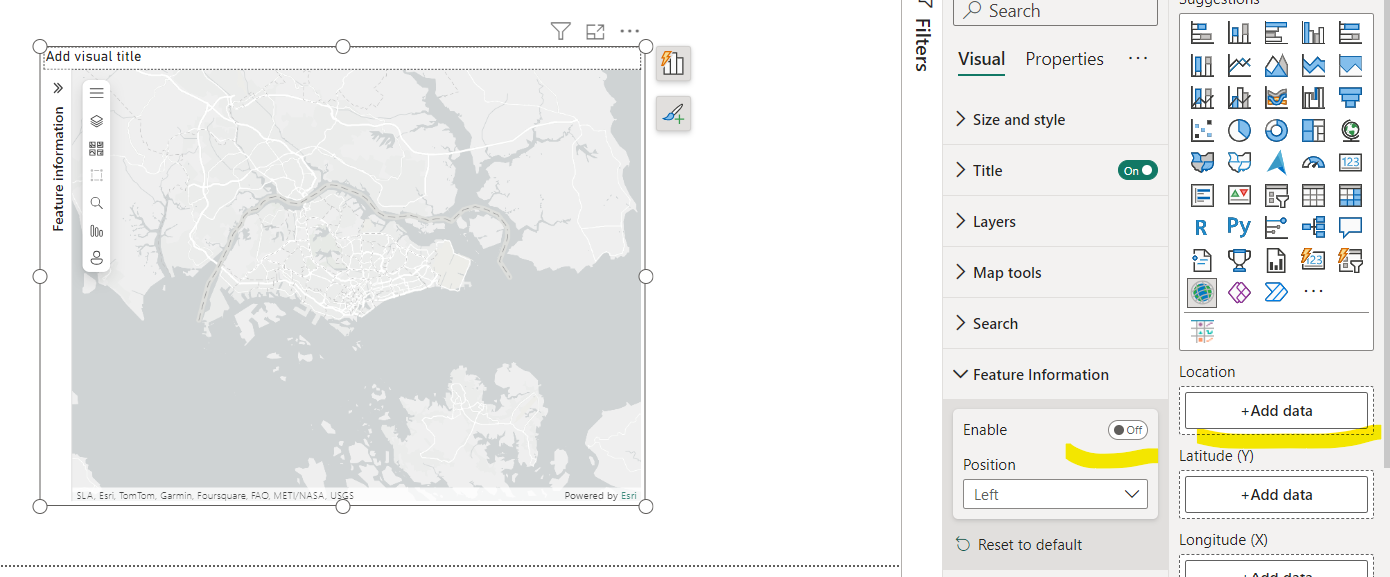The height and width of the screenshot is (577, 1390).
Task: Switch to the Visual formatting tab
Action: [981, 59]
